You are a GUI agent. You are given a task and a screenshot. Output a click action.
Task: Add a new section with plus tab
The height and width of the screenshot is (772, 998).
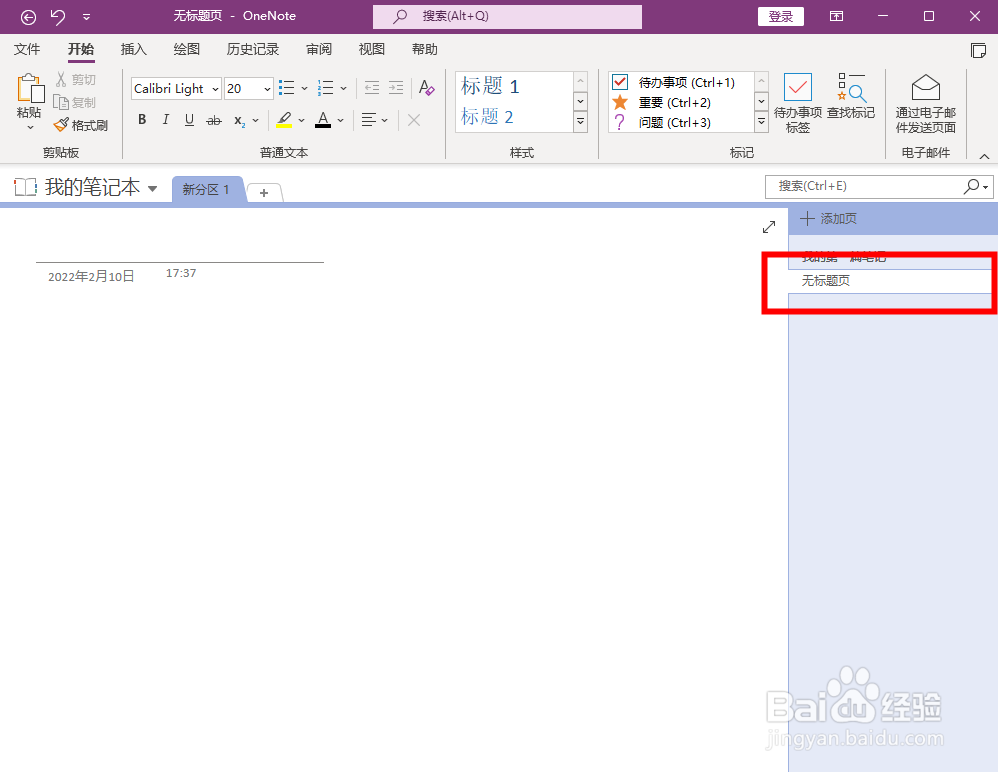point(264,192)
